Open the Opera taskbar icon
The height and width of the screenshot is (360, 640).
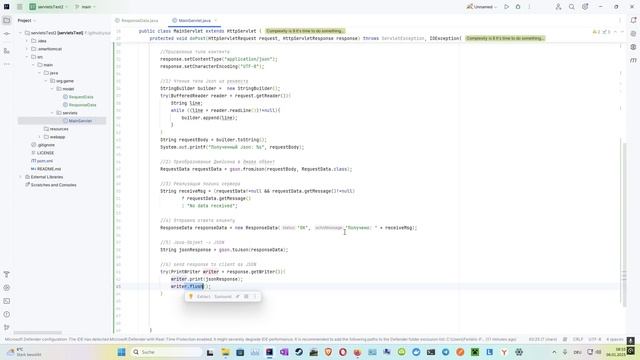point(343,352)
